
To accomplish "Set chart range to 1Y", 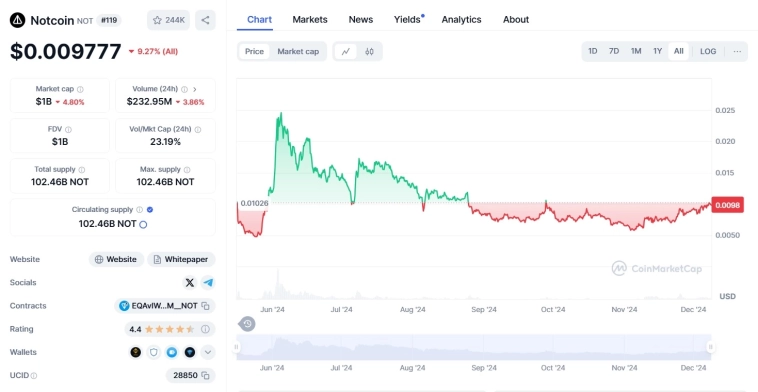I will (657, 51).
